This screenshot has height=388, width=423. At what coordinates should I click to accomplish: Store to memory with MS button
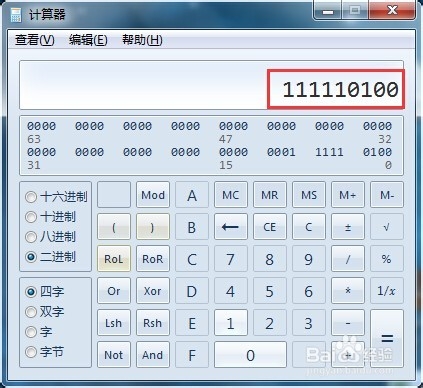click(309, 195)
